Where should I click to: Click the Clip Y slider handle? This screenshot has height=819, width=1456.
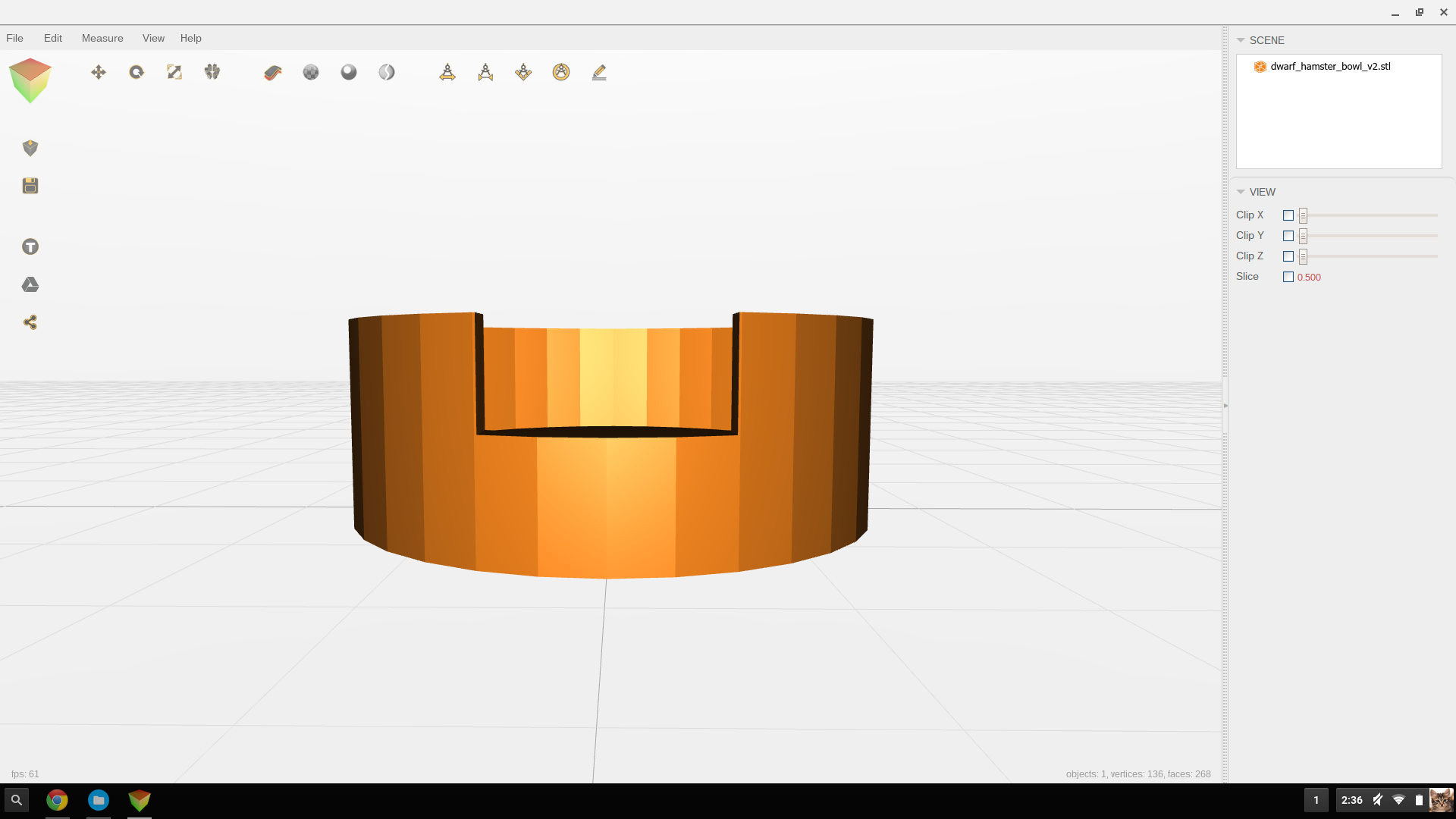(1303, 236)
